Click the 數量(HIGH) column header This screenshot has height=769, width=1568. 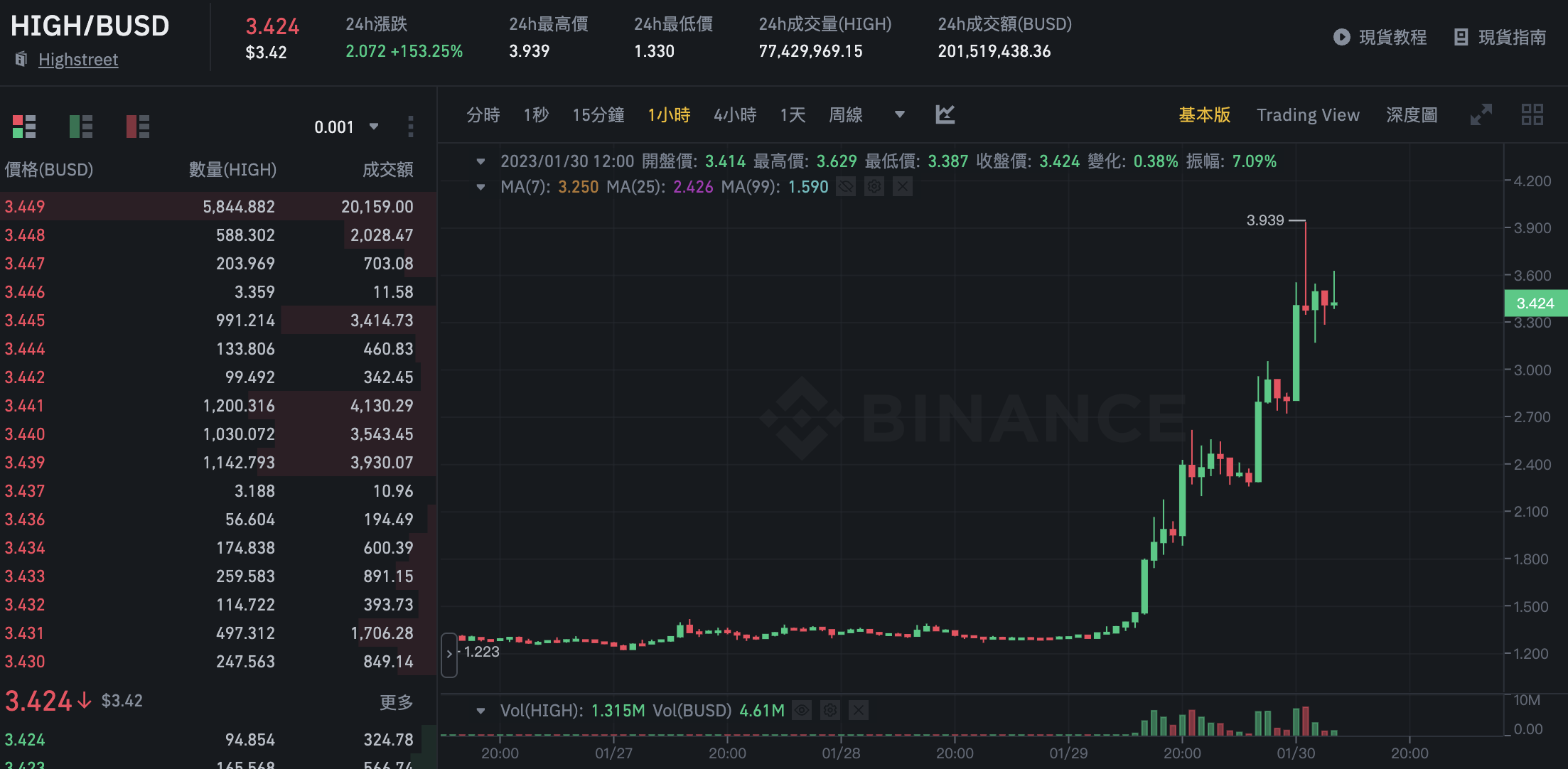click(232, 169)
